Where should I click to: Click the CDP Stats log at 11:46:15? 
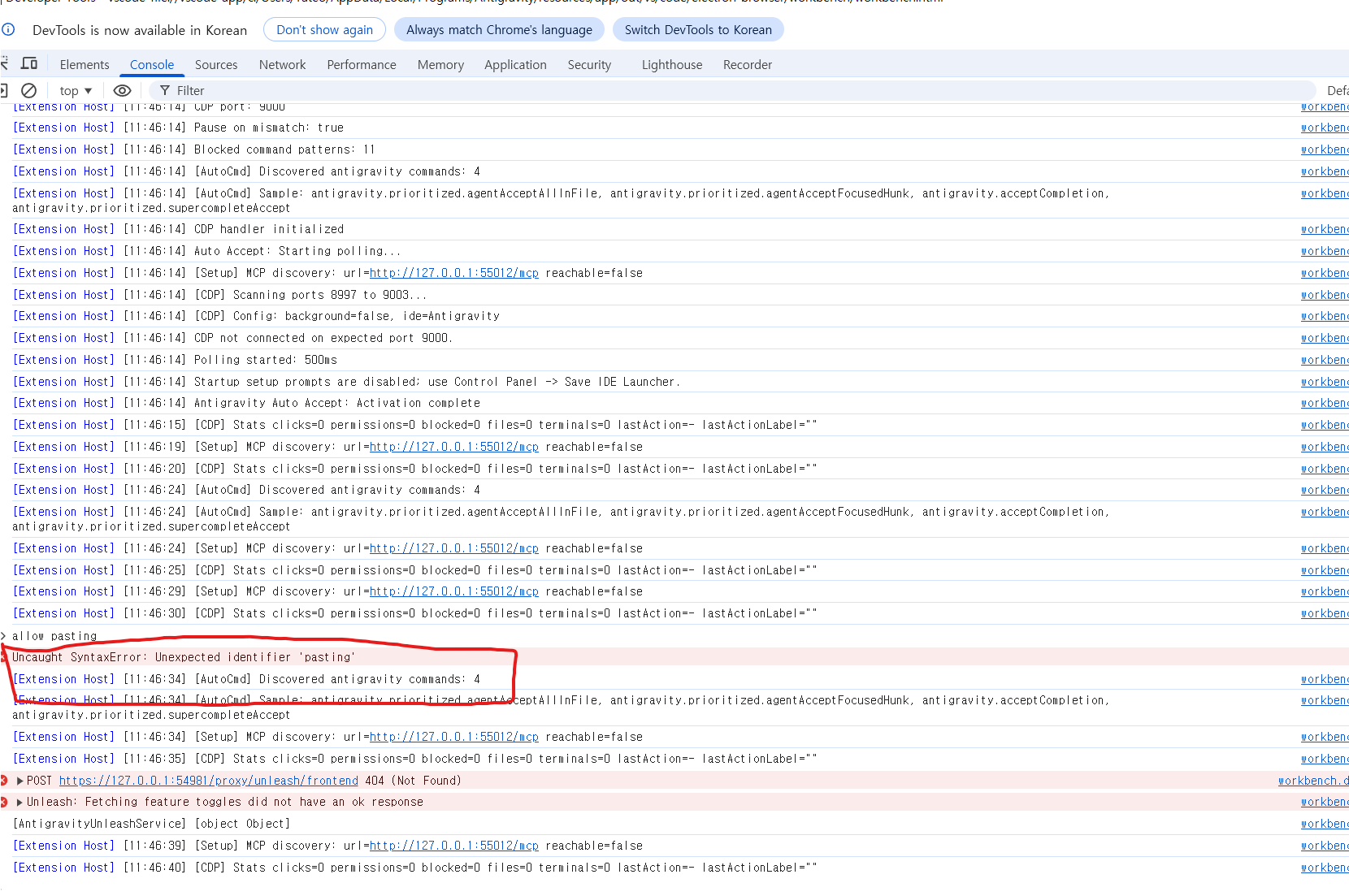click(x=414, y=425)
